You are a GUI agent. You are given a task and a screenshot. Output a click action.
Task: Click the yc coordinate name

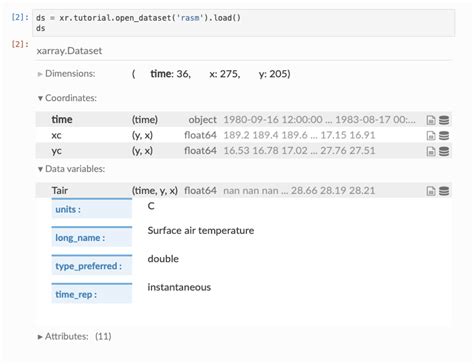pos(56,151)
